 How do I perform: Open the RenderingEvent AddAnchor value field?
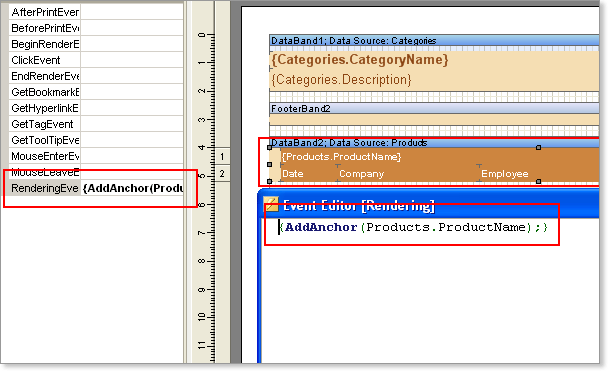pos(131,188)
